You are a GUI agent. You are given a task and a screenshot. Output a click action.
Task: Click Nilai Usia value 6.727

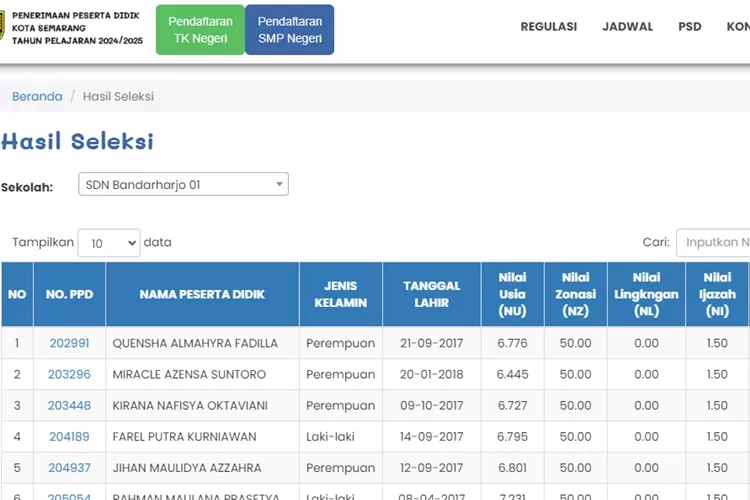click(512, 405)
